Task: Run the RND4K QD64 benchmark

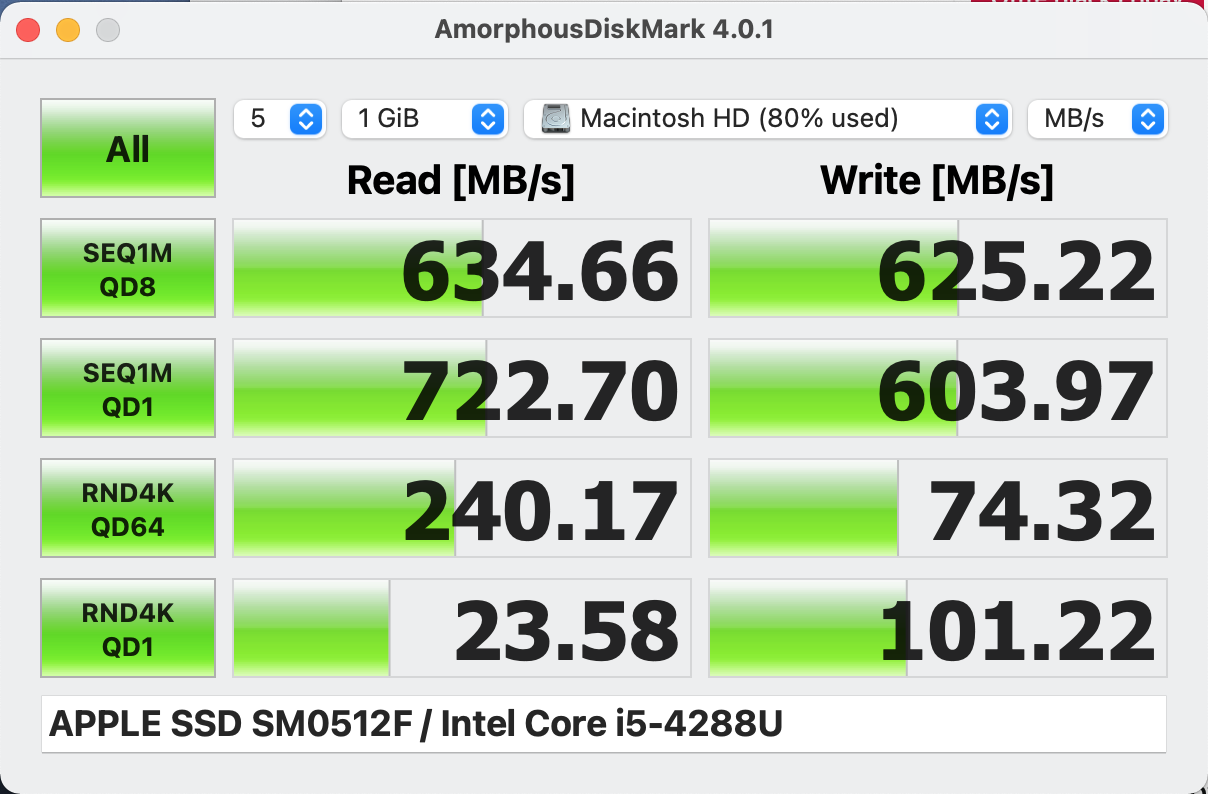Action: (128, 508)
